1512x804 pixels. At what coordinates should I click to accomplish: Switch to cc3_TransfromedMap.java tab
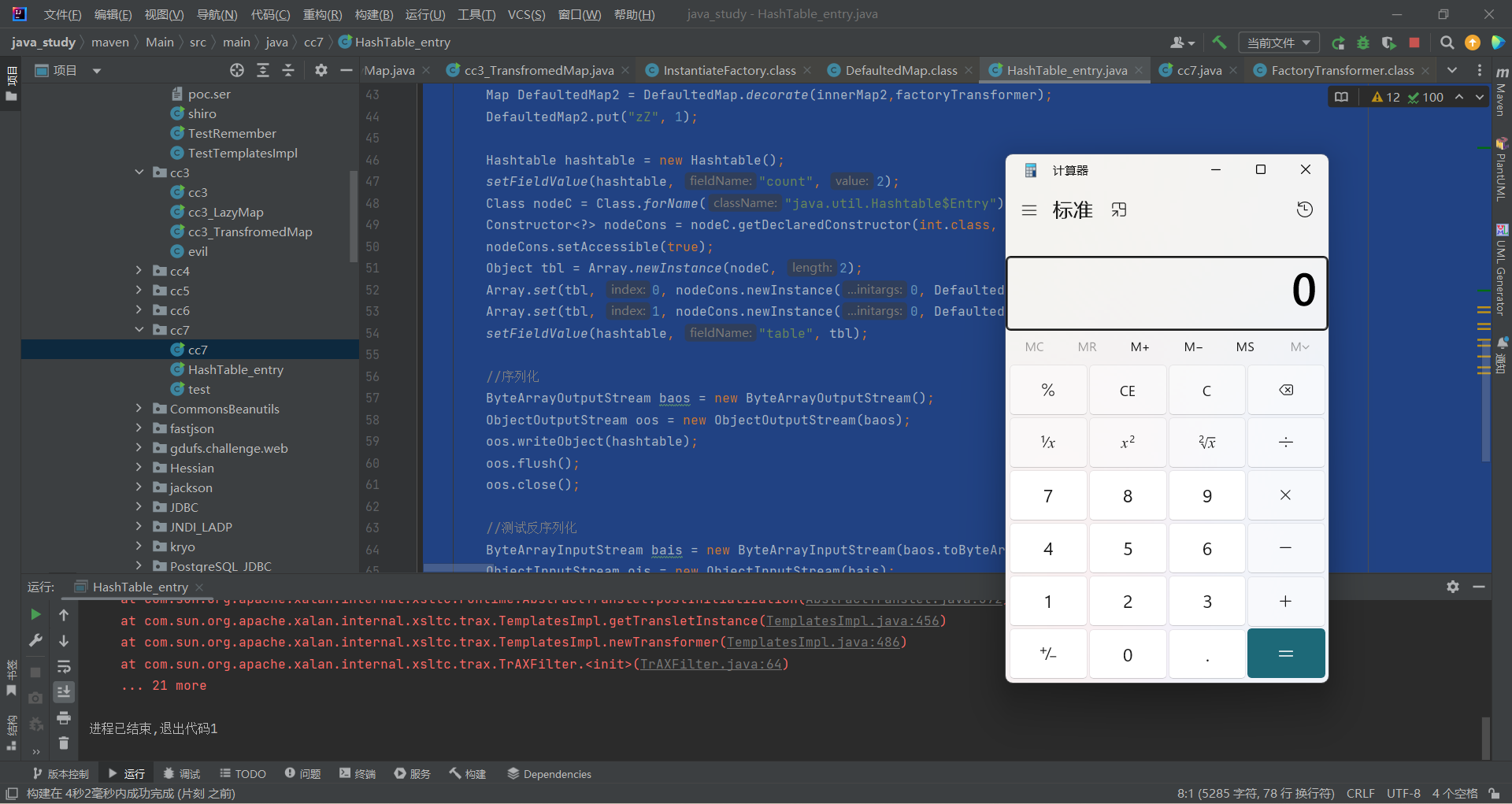click(539, 70)
